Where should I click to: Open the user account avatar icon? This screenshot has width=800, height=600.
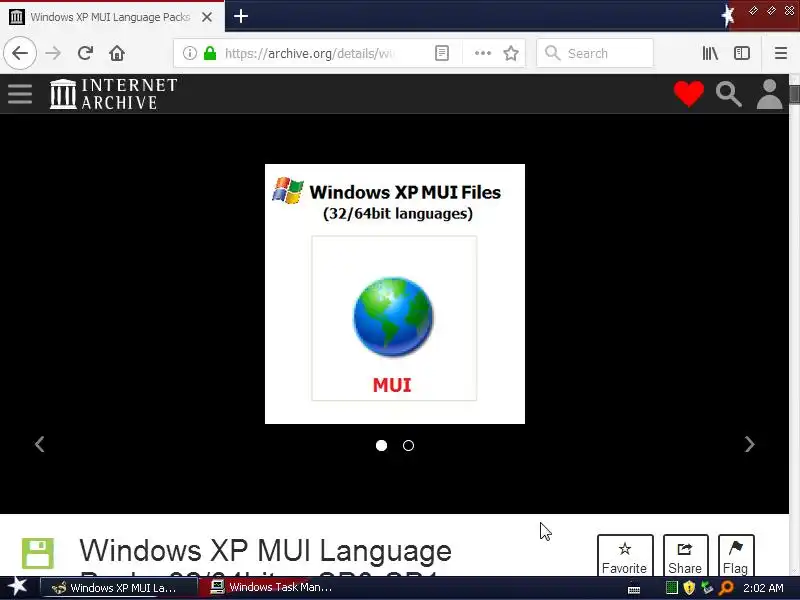pos(769,94)
